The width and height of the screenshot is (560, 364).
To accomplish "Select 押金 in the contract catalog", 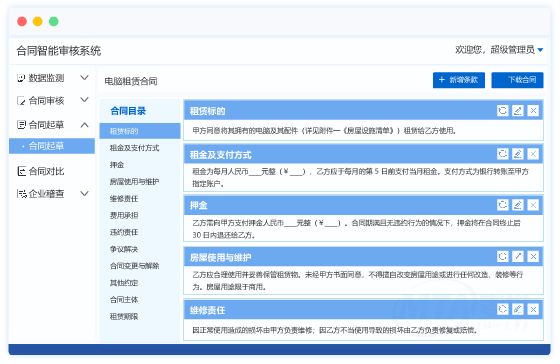I will (117, 165).
